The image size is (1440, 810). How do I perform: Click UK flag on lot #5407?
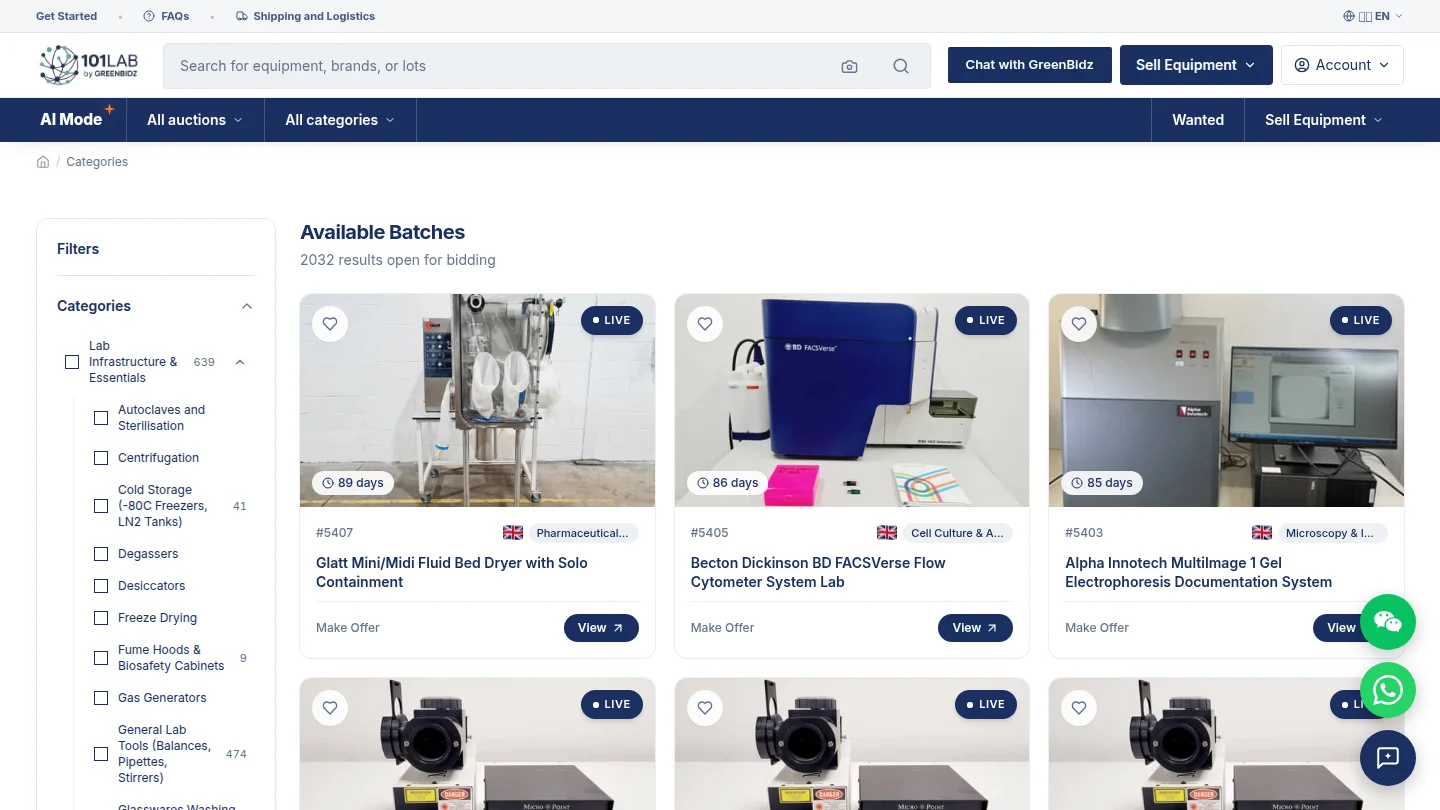pyautogui.click(x=513, y=533)
